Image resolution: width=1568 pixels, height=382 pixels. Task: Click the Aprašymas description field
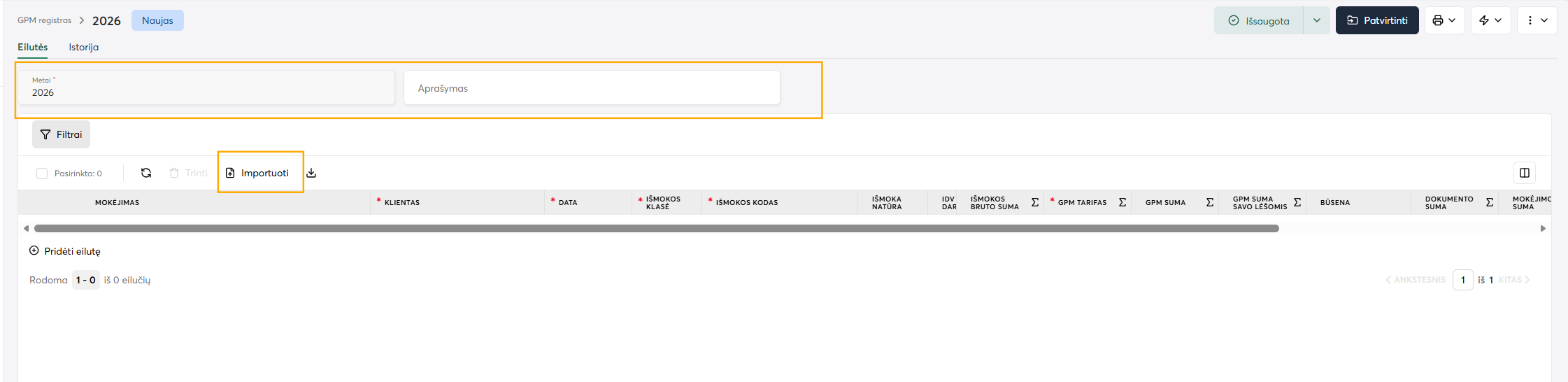592,87
